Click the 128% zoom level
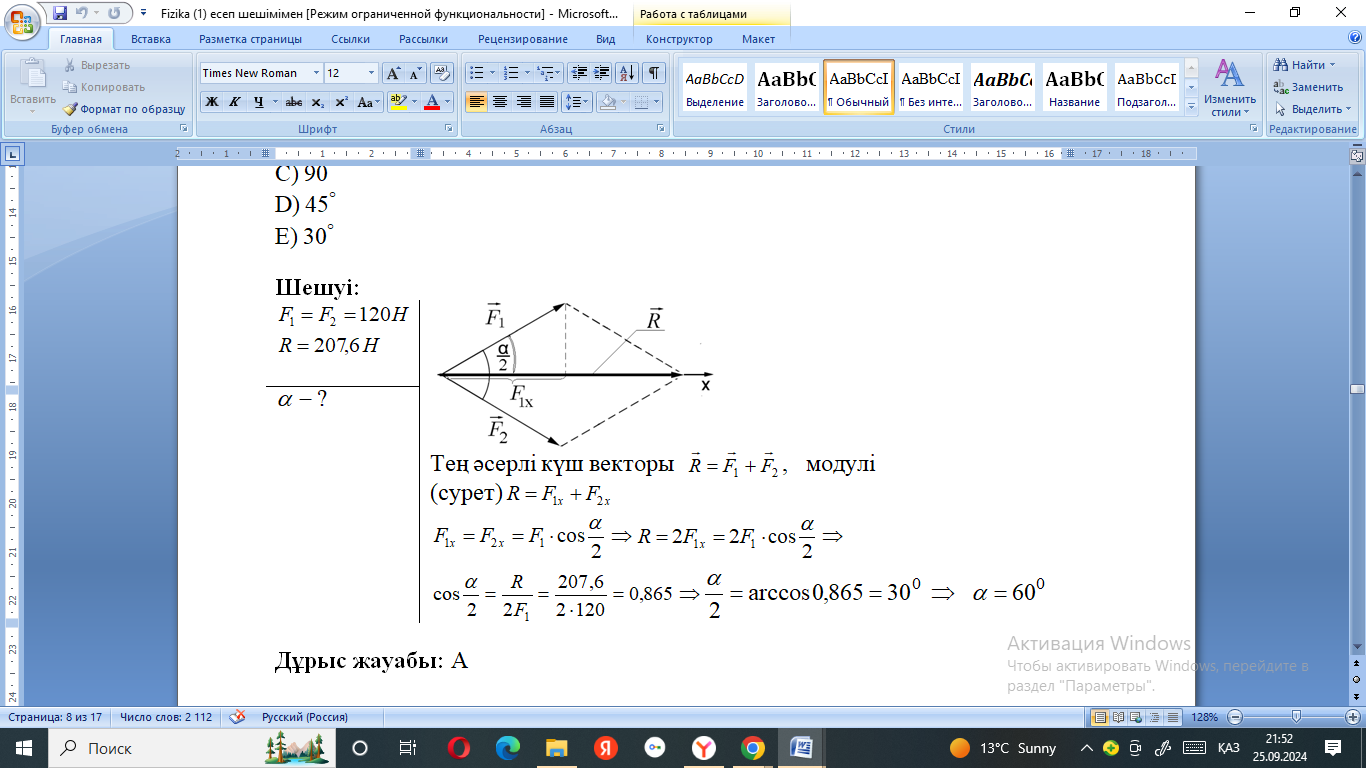 pos(1205,717)
